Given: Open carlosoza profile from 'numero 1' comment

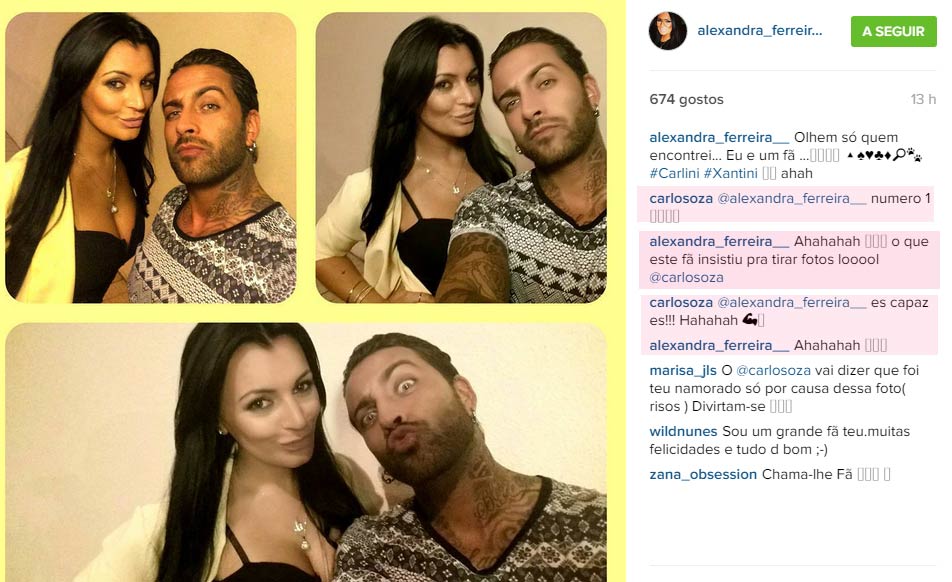Looking at the screenshot, I should tap(681, 198).
